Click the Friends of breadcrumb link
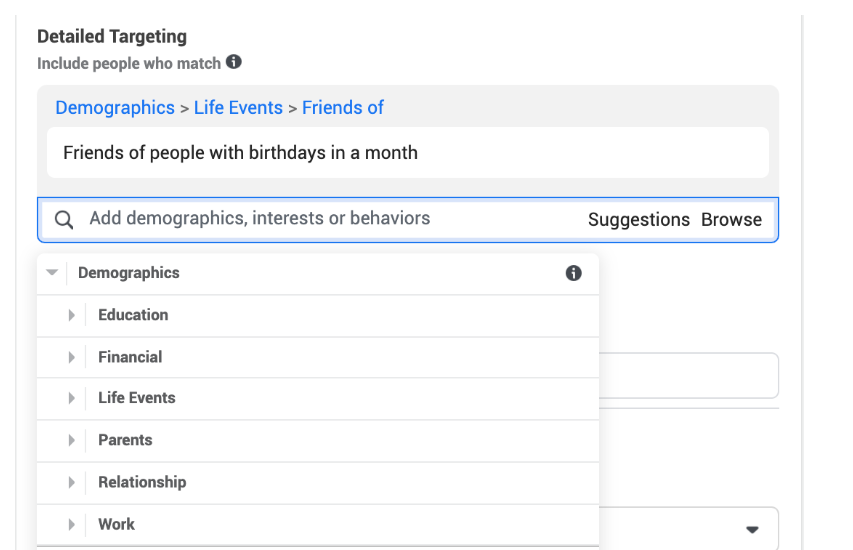The width and height of the screenshot is (853, 550). click(x=343, y=107)
